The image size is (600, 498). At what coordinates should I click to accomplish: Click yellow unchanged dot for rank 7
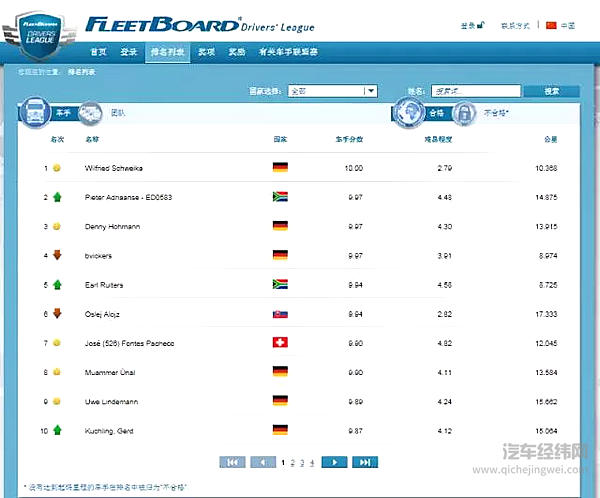[57, 343]
